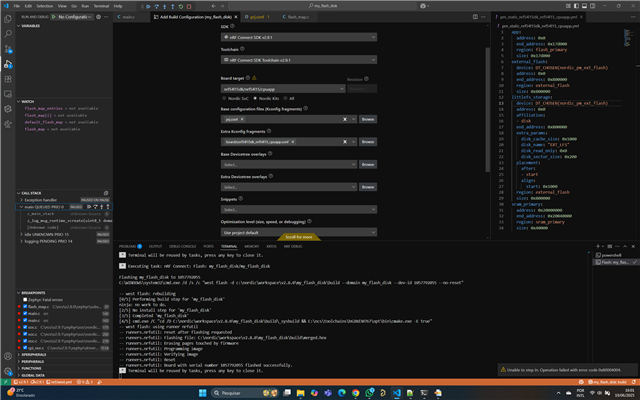Image resolution: width=640 pixels, height=400 pixels.
Task: Open File Explorer from the taskbar
Action: tap(301, 393)
